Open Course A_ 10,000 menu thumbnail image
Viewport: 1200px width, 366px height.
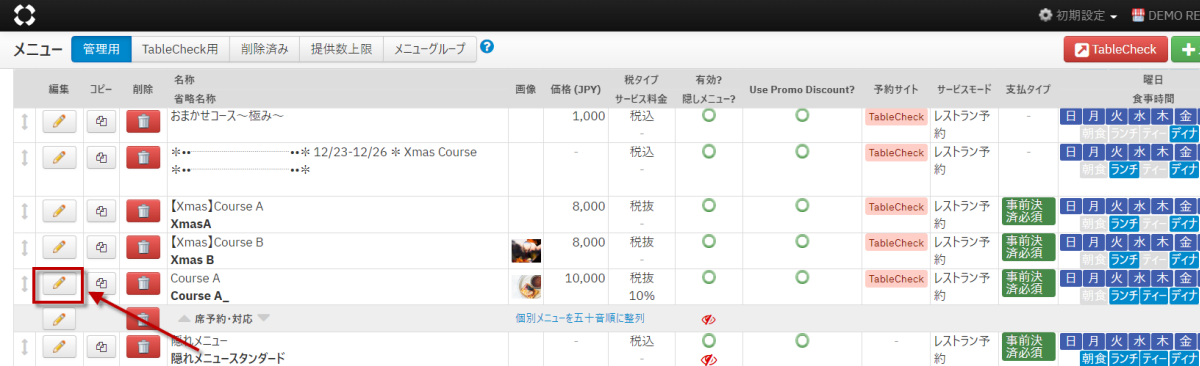526,287
